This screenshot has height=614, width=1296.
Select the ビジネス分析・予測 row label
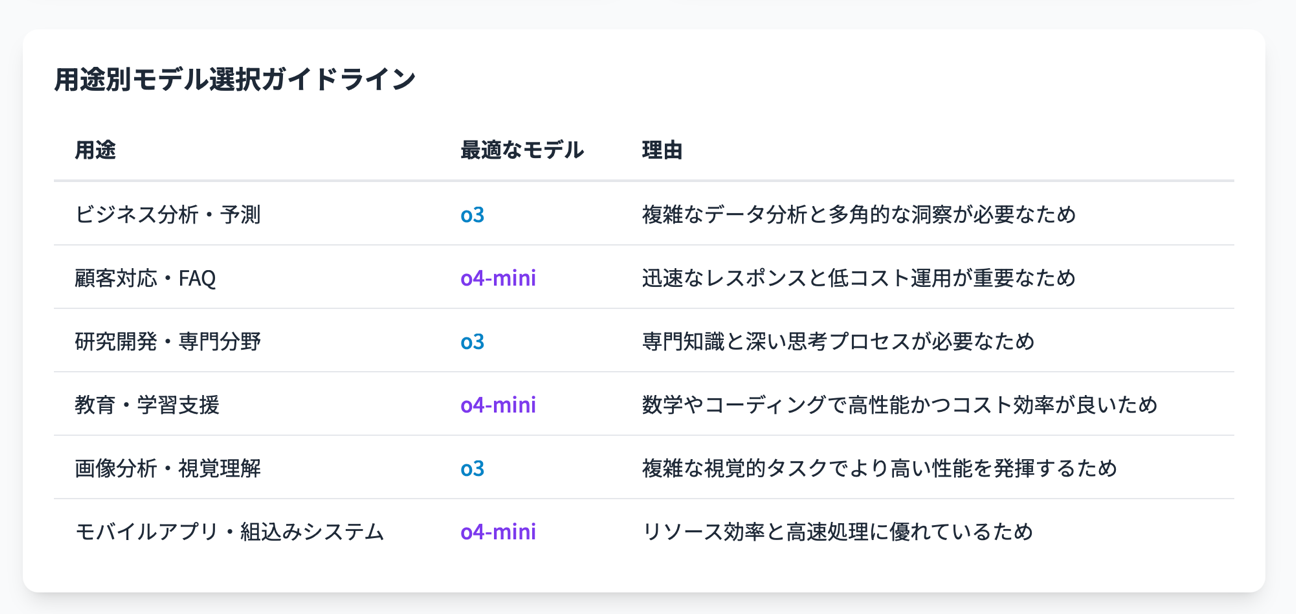pyautogui.click(x=167, y=214)
